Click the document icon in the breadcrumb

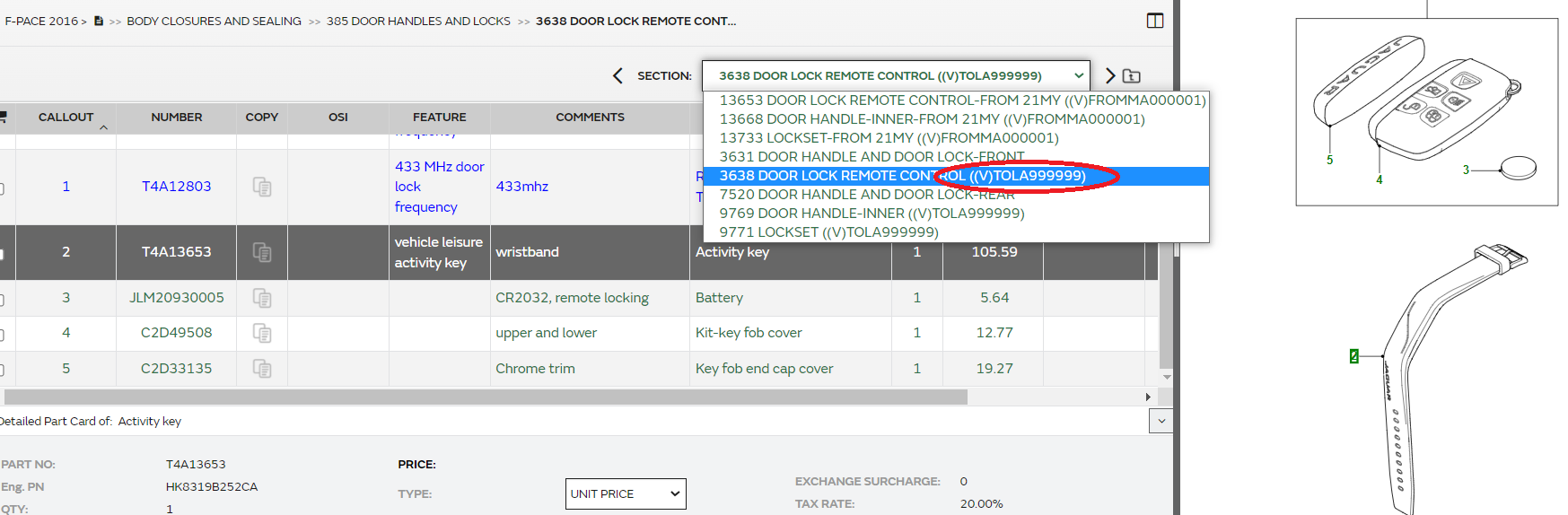pyautogui.click(x=99, y=21)
